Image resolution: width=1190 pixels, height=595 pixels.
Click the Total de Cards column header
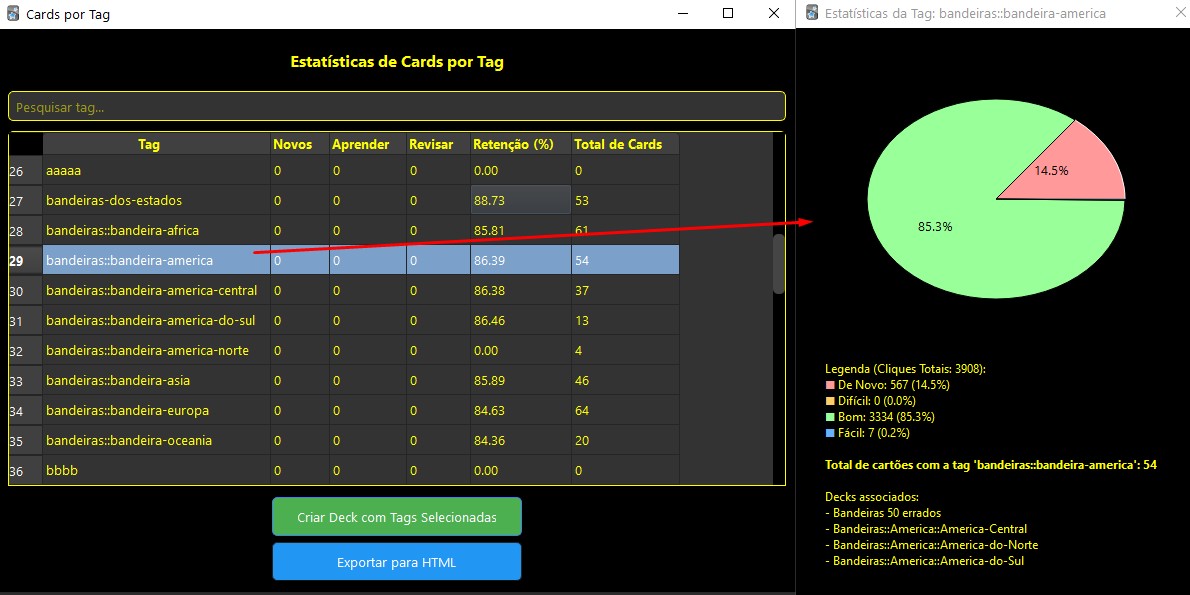618,144
